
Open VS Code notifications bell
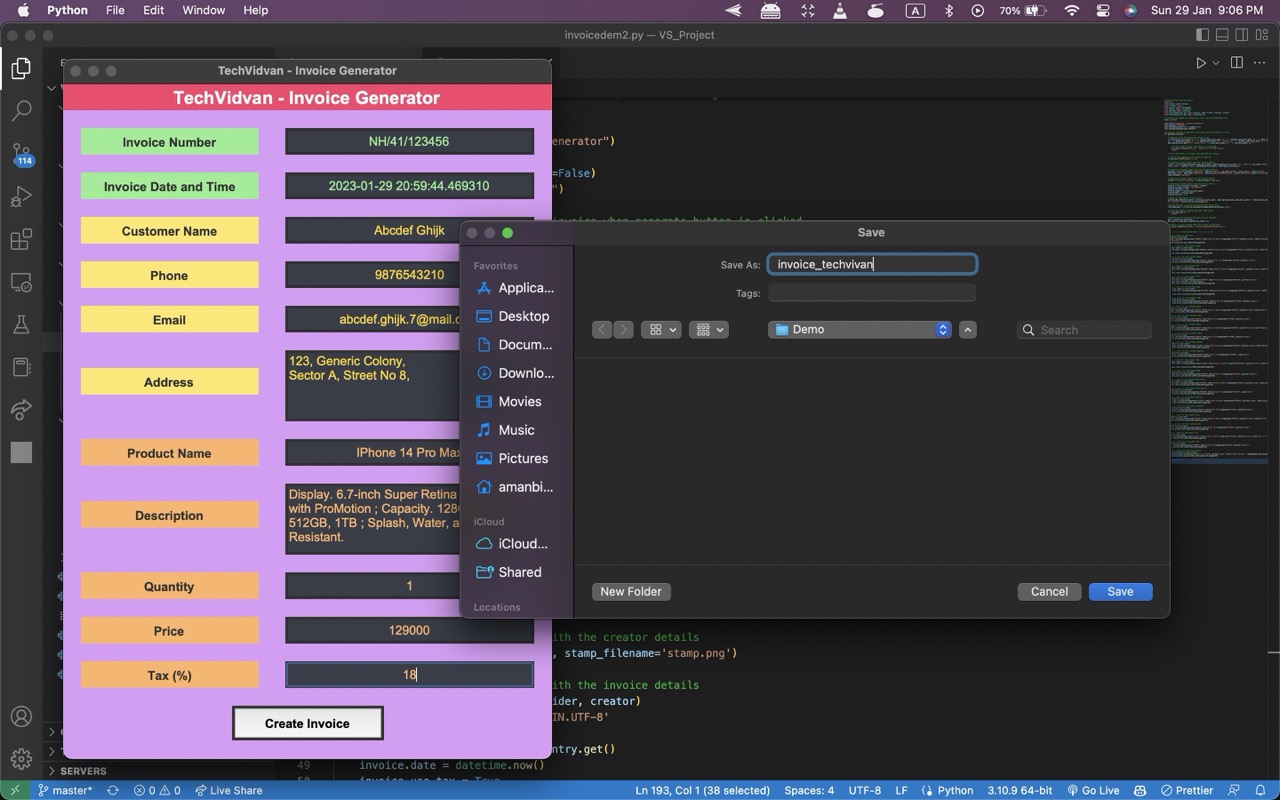tap(1261, 790)
